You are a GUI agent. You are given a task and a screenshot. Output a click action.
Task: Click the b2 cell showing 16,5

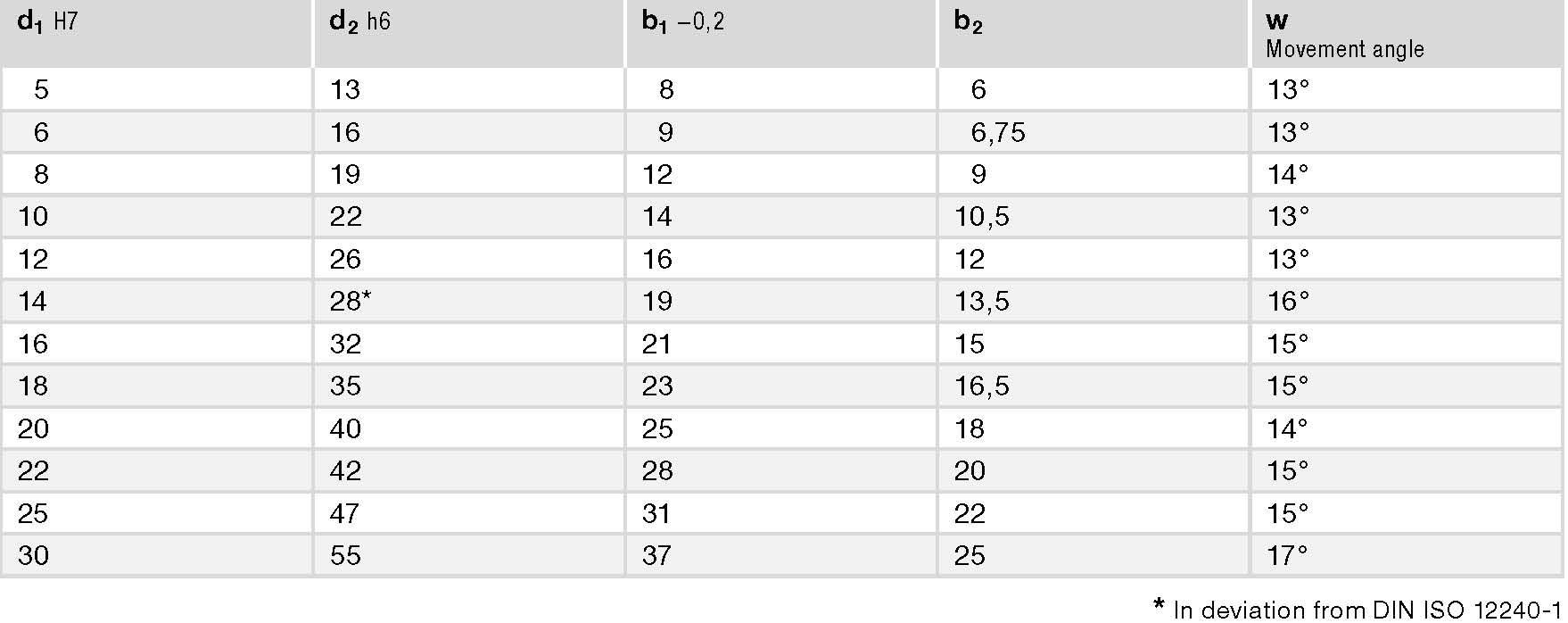(1093, 386)
